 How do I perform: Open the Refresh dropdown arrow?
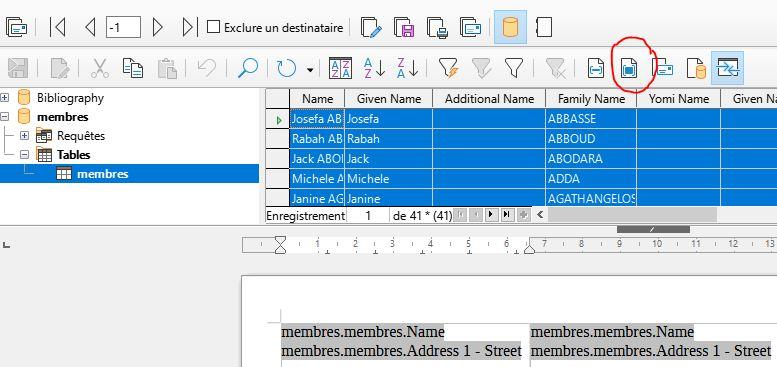point(310,70)
